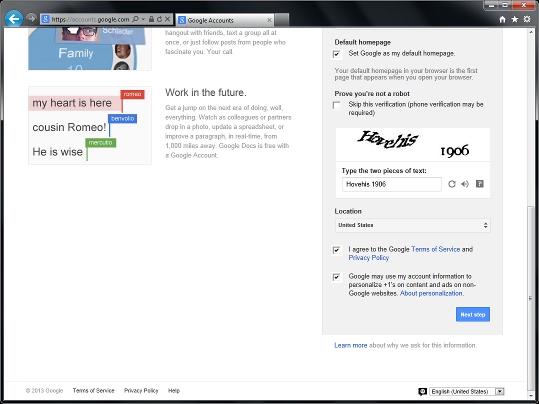The height and width of the screenshot is (404, 539).
Task: Click the 'Prove you're not a robot' label
Action: 372,94
